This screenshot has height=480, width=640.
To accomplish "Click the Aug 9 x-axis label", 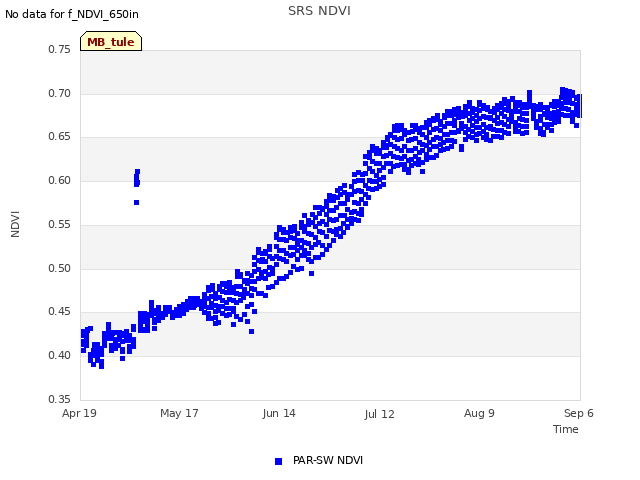I will [479, 413].
